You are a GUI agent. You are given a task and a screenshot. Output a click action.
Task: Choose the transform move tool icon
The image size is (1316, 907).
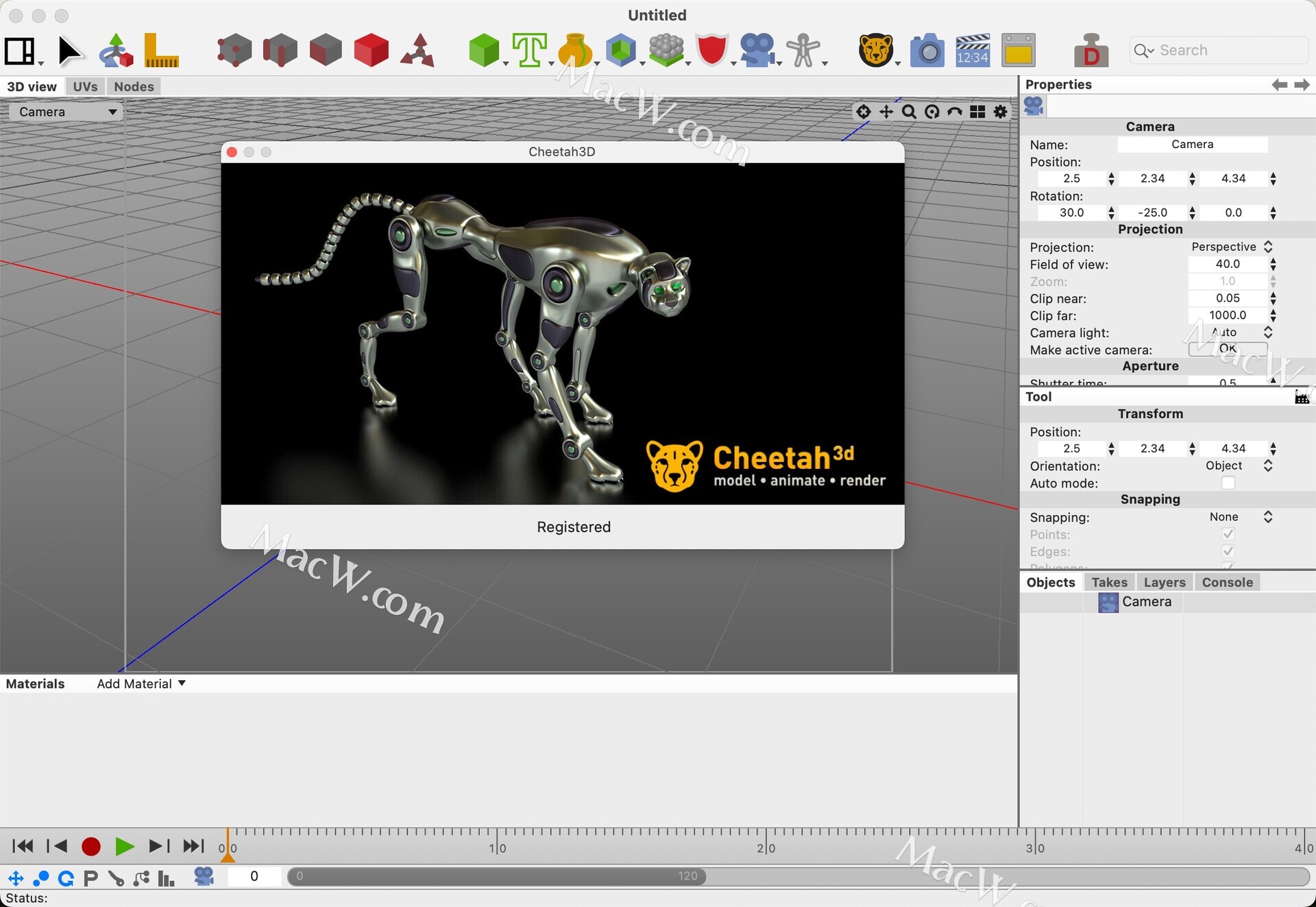pyautogui.click(x=116, y=51)
